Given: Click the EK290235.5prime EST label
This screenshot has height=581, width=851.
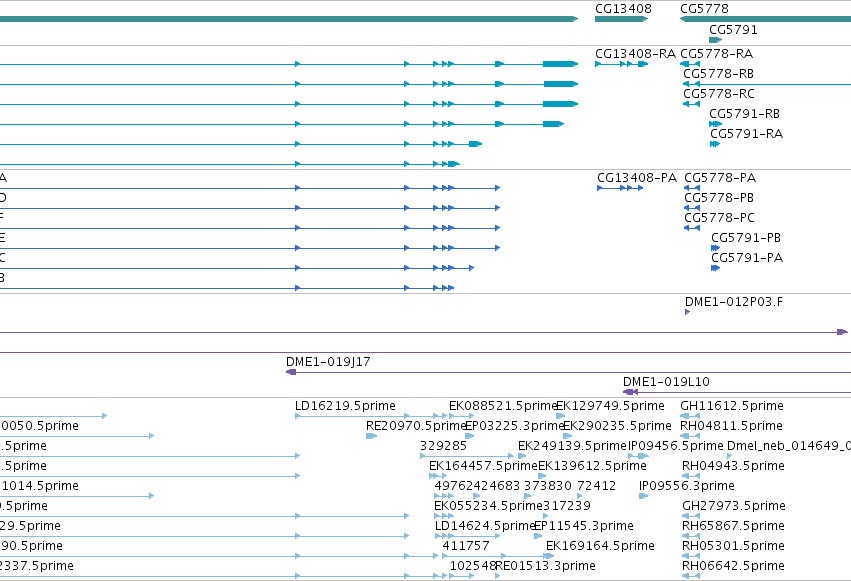Looking at the screenshot, I should point(617,426).
